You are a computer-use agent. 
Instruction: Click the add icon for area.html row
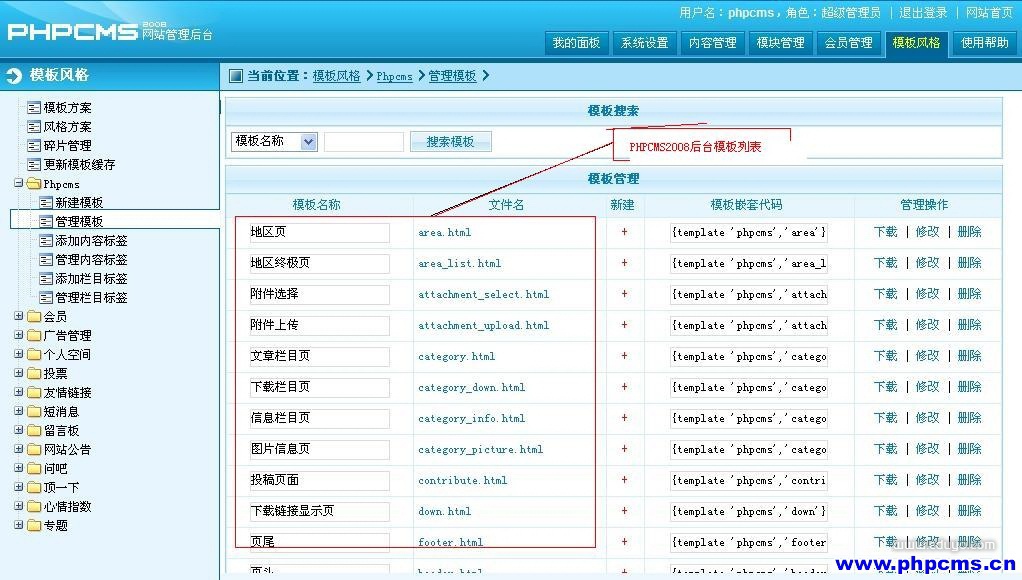point(624,232)
